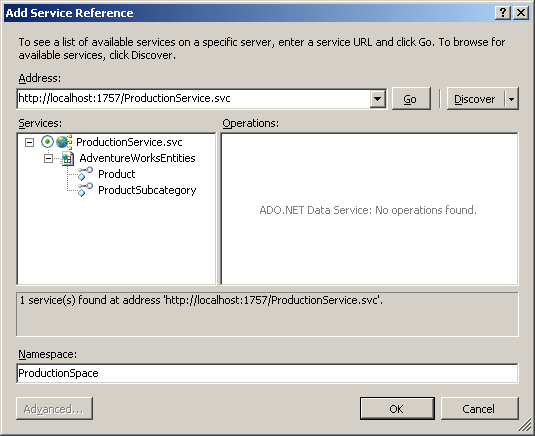Click the resize grip at dialog corner
This screenshot has width=535, height=436.
[524, 425]
